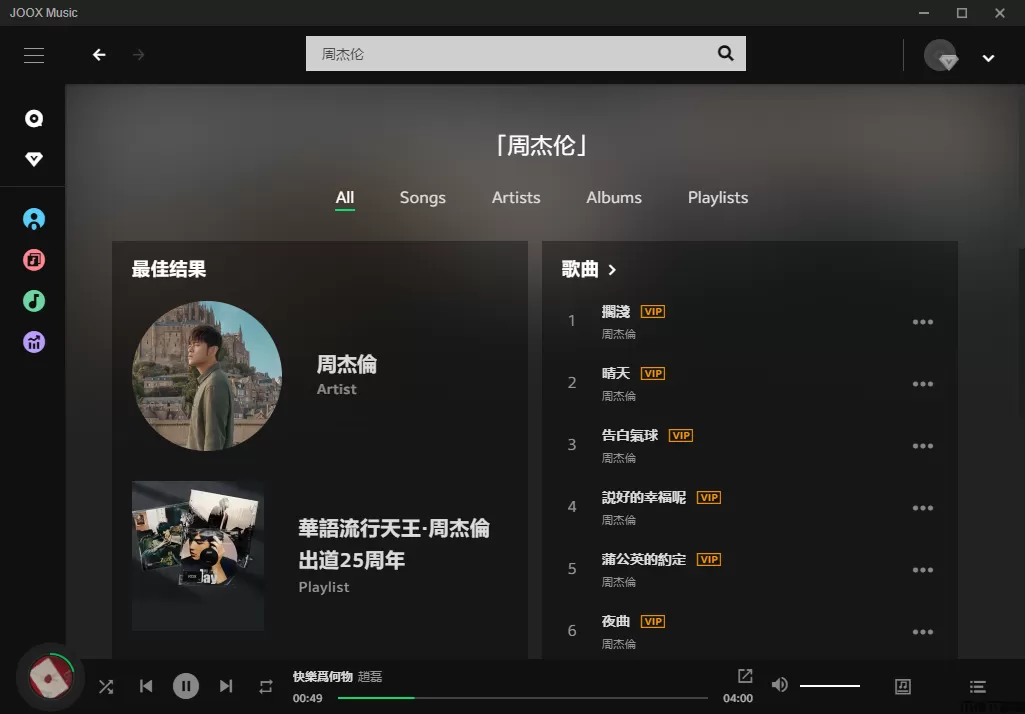The width and height of the screenshot is (1025, 714).
Task: Toggle repeat mode
Action: coord(265,687)
